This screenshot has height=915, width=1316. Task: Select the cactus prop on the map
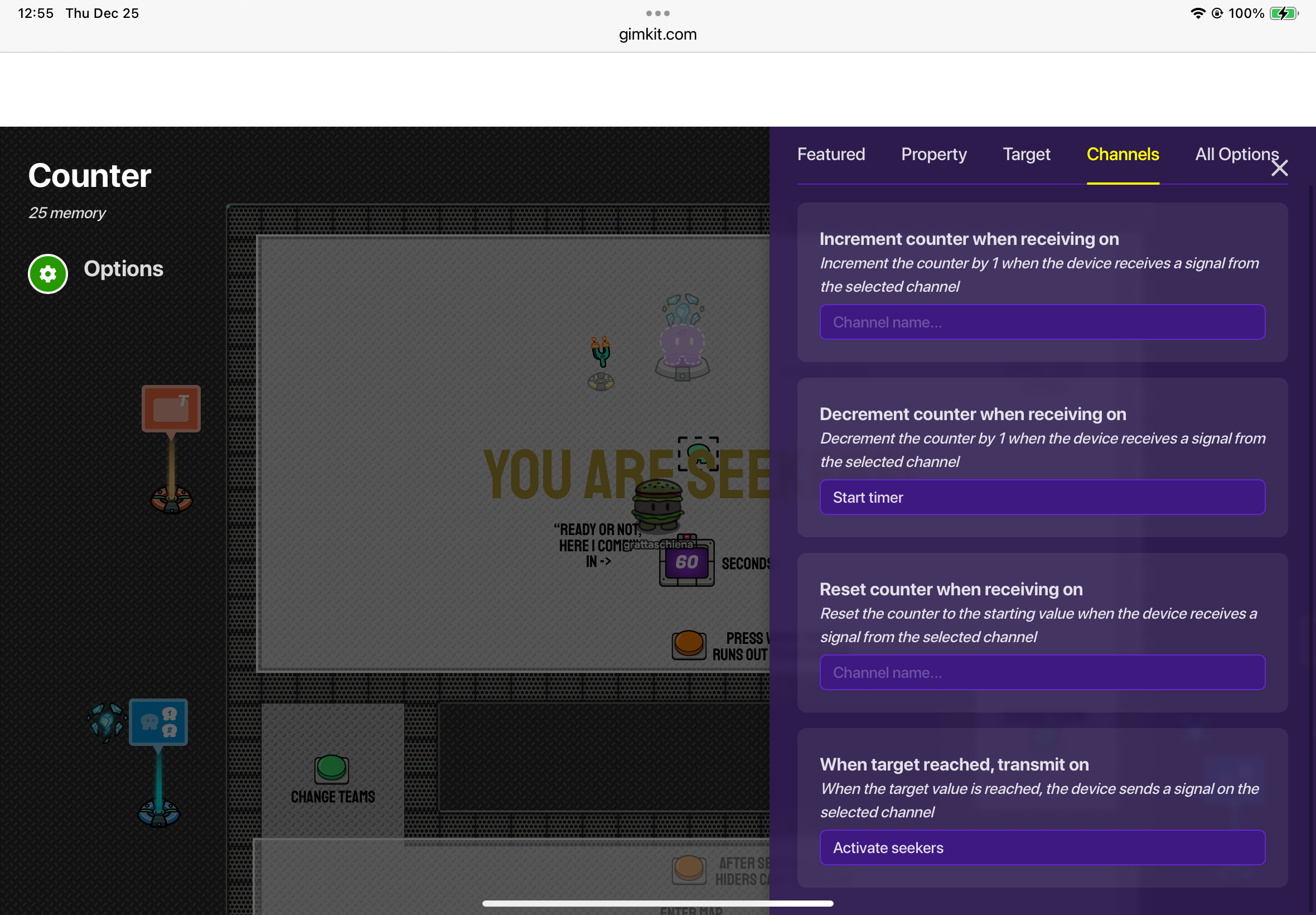(x=601, y=352)
